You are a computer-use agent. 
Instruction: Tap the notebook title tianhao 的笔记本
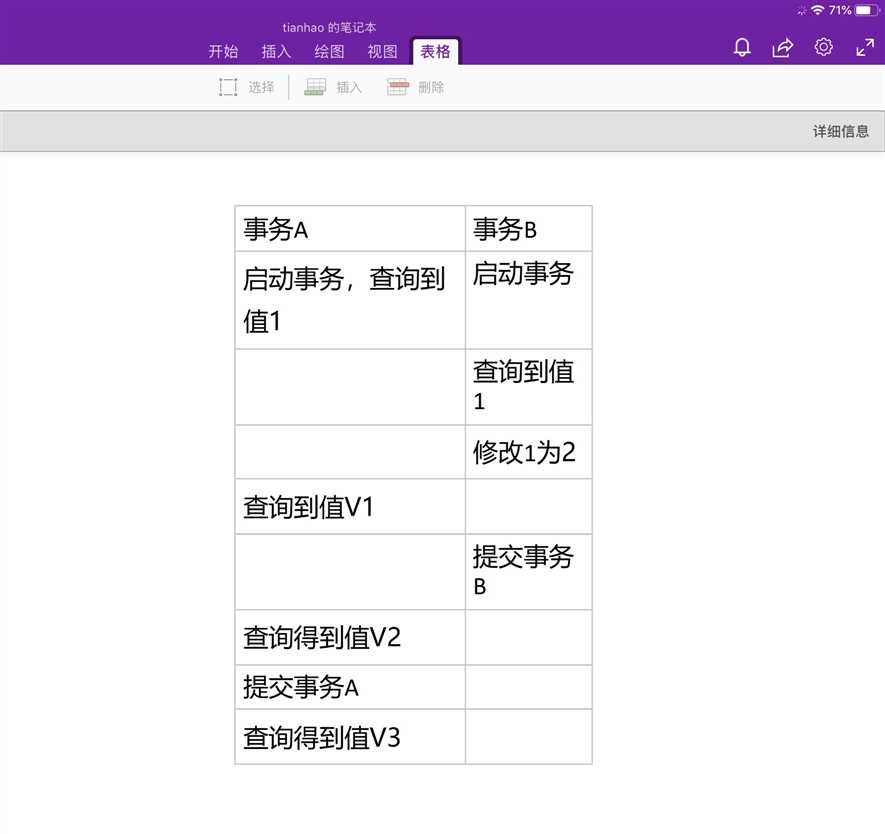(329, 27)
